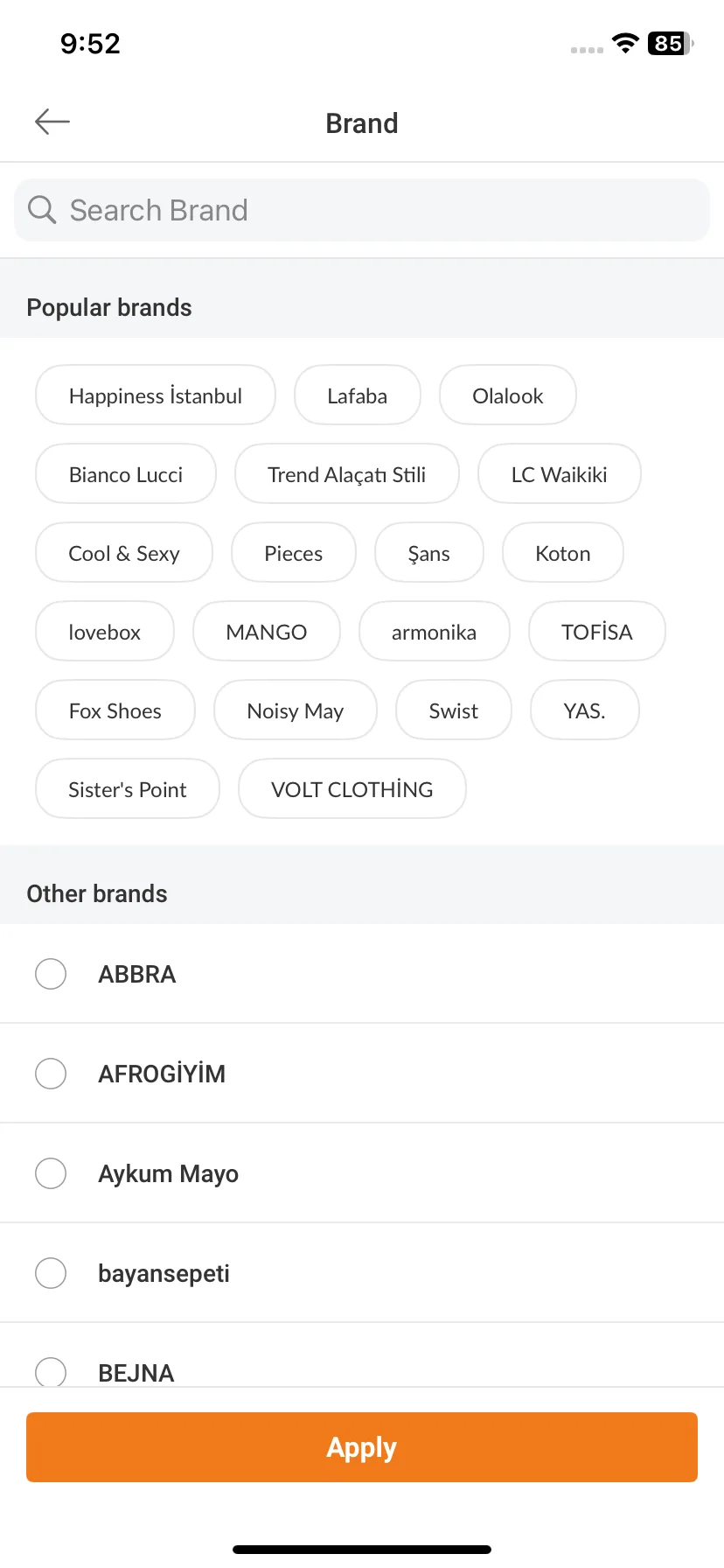Tap the back arrow icon
The width and height of the screenshot is (724, 1568).
pos(52,122)
